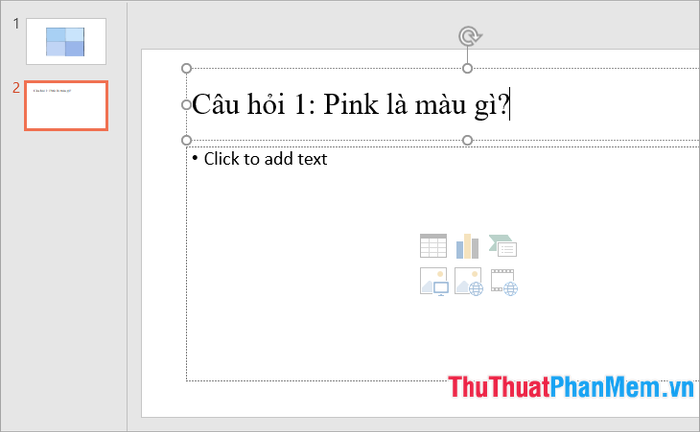Click the Insert Table icon in placeholder
The image size is (700, 432).
(433, 246)
